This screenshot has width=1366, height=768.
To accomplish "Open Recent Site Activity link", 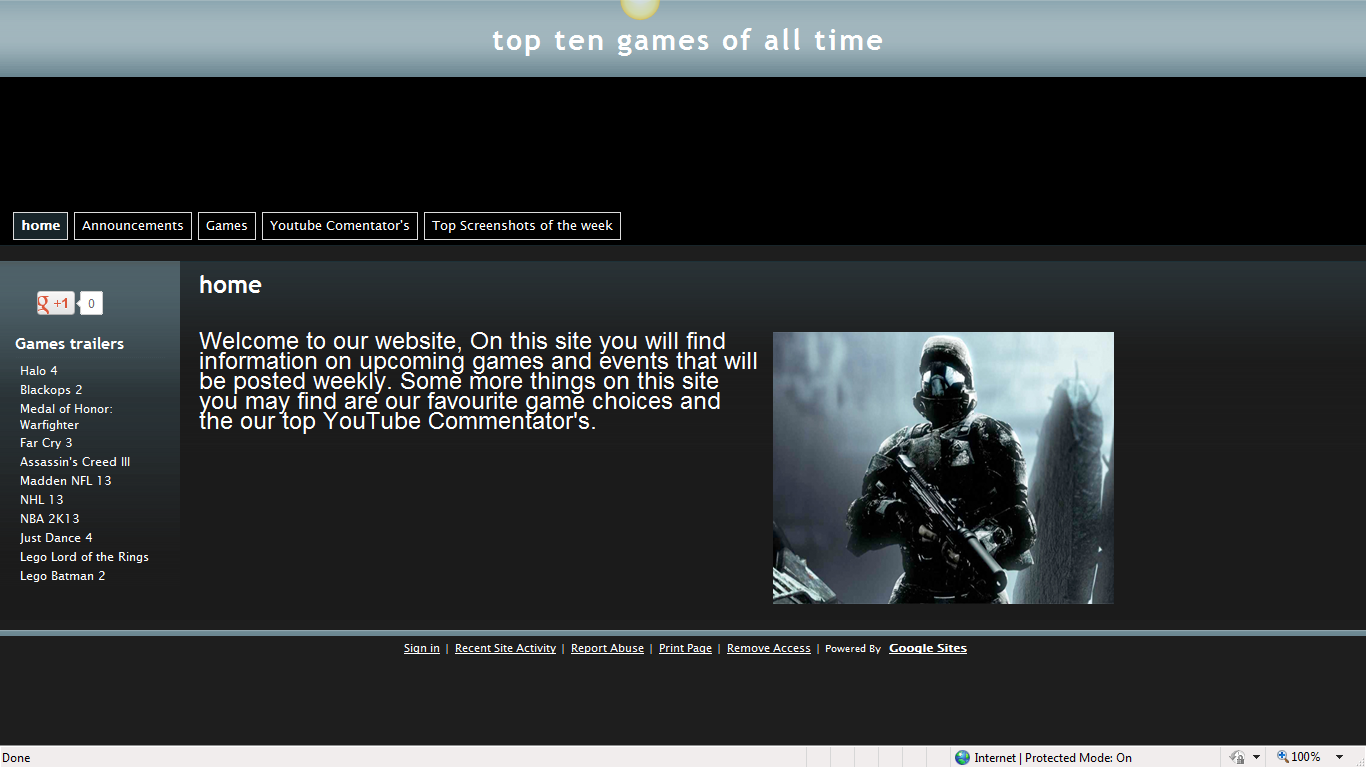I will [505, 649].
